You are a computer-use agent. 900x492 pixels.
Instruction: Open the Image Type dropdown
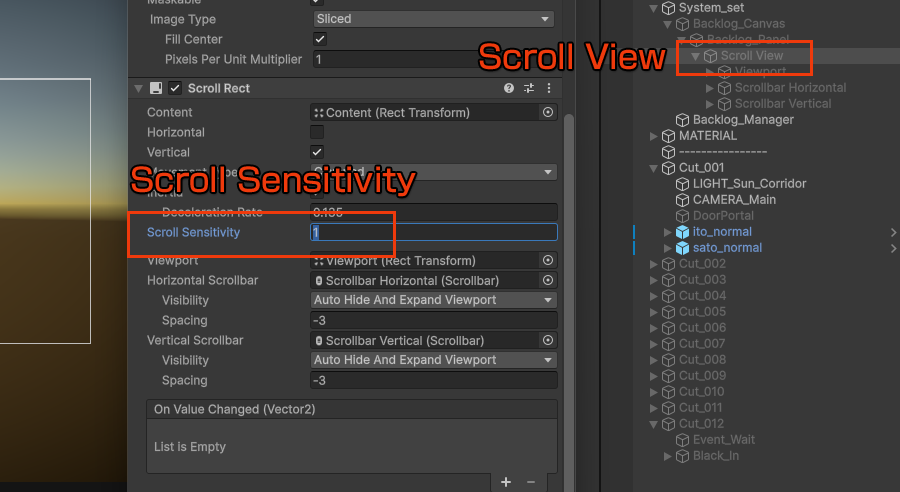tap(432, 19)
